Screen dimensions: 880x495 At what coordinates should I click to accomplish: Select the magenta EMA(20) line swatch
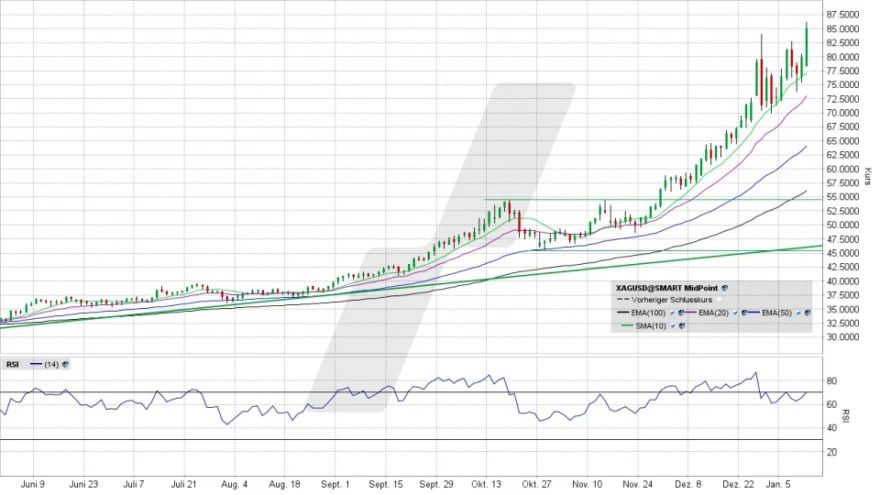pyautogui.click(x=689, y=313)
